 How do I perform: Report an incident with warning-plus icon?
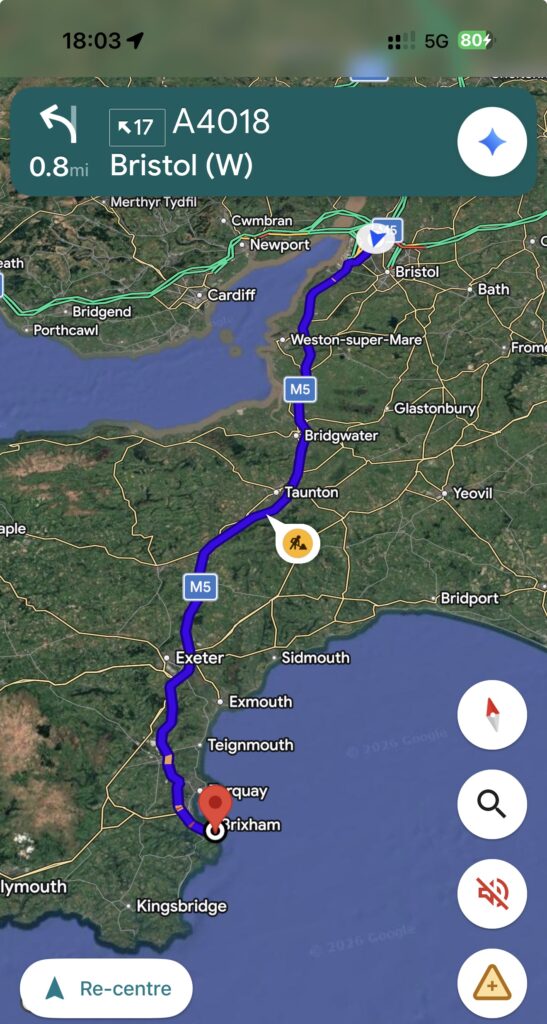click(x=492, y=983)
